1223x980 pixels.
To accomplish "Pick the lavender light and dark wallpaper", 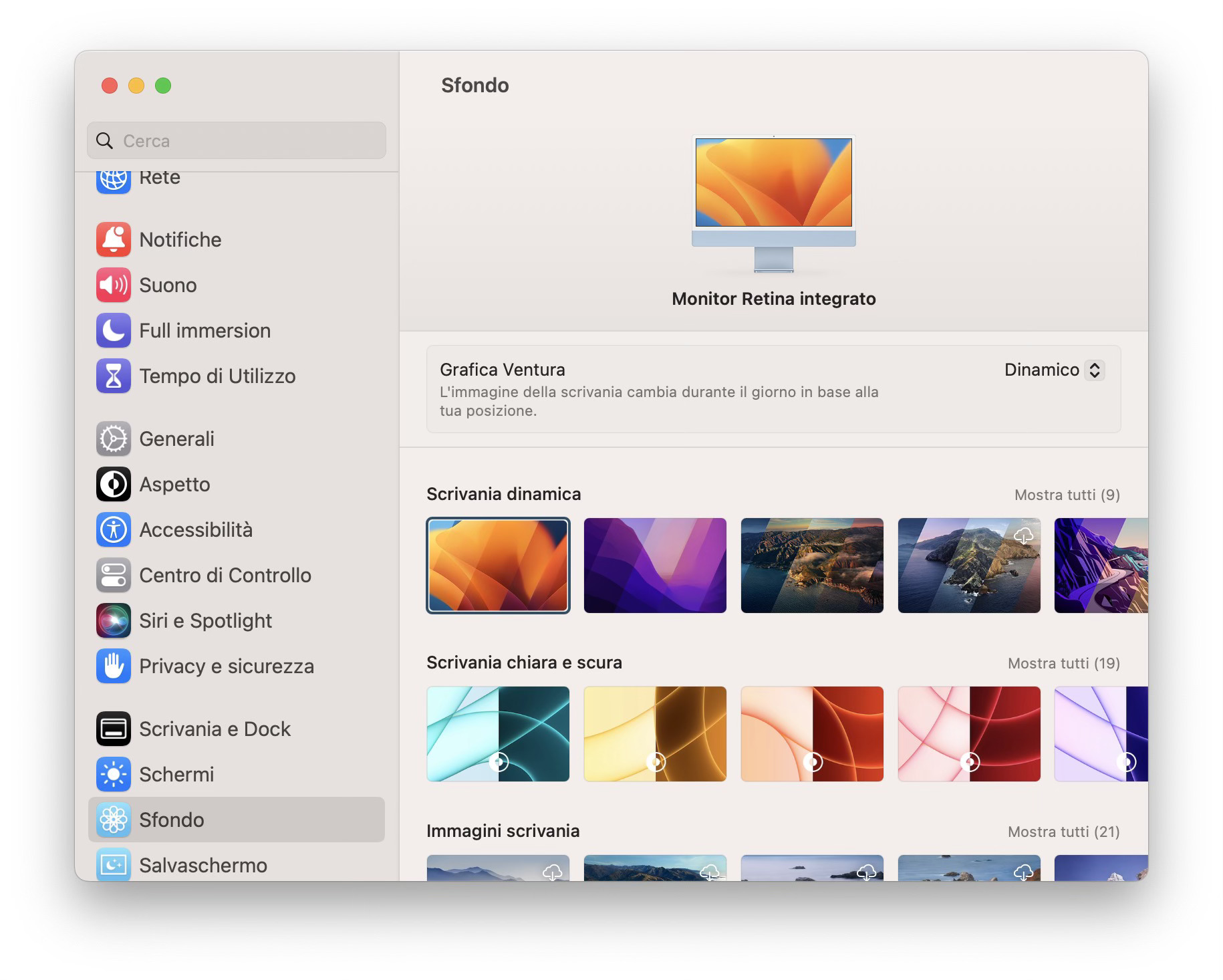I will coord(1101,734).
